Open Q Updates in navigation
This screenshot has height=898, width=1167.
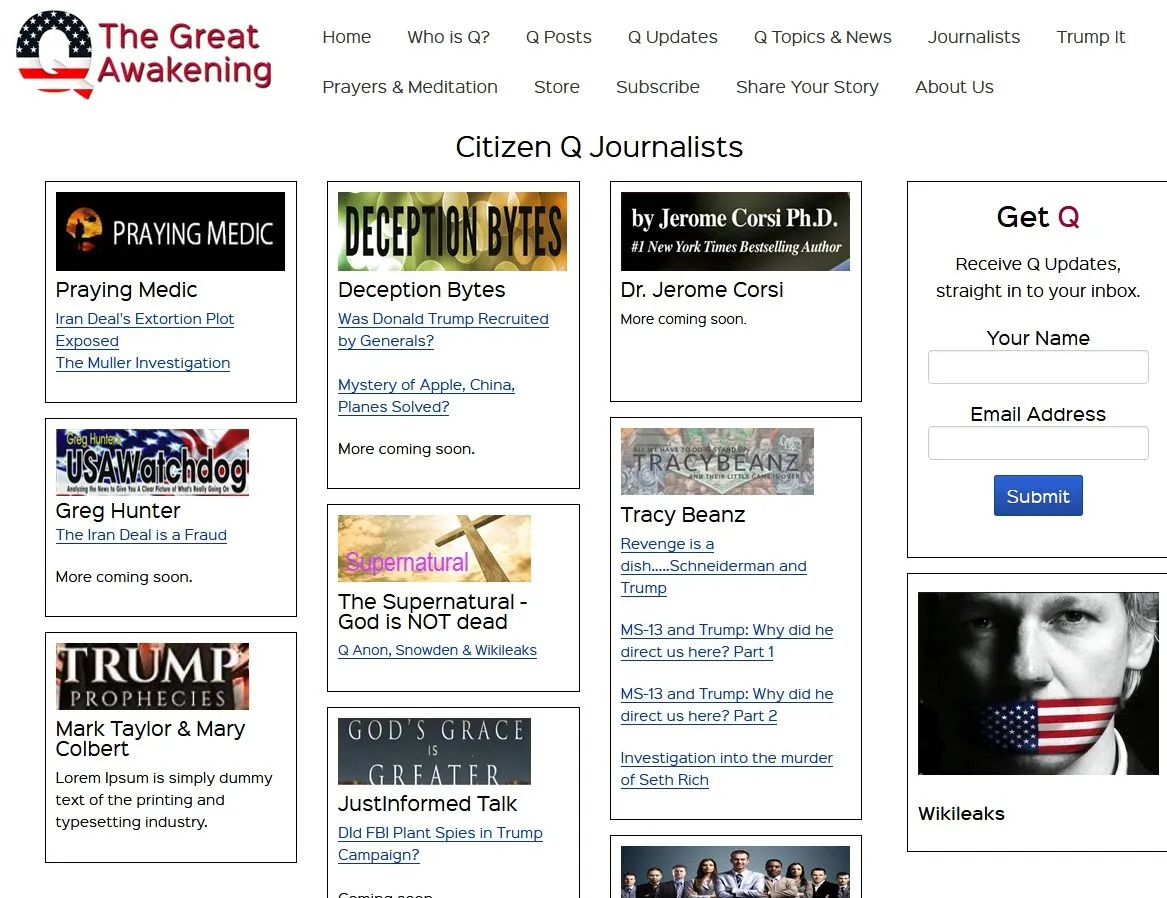(x=672, y=37)
